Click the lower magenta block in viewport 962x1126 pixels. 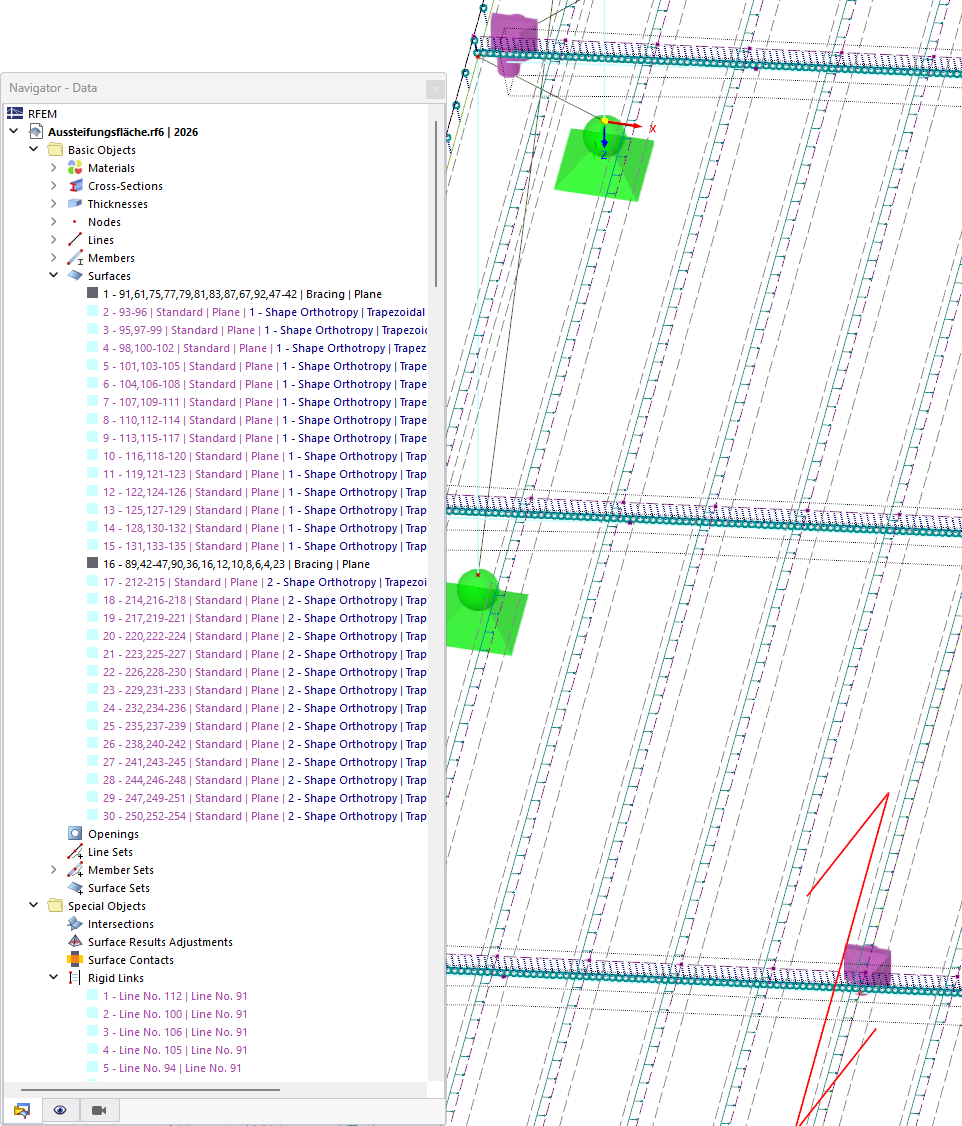pyautogui.click(x=867, y=964)
